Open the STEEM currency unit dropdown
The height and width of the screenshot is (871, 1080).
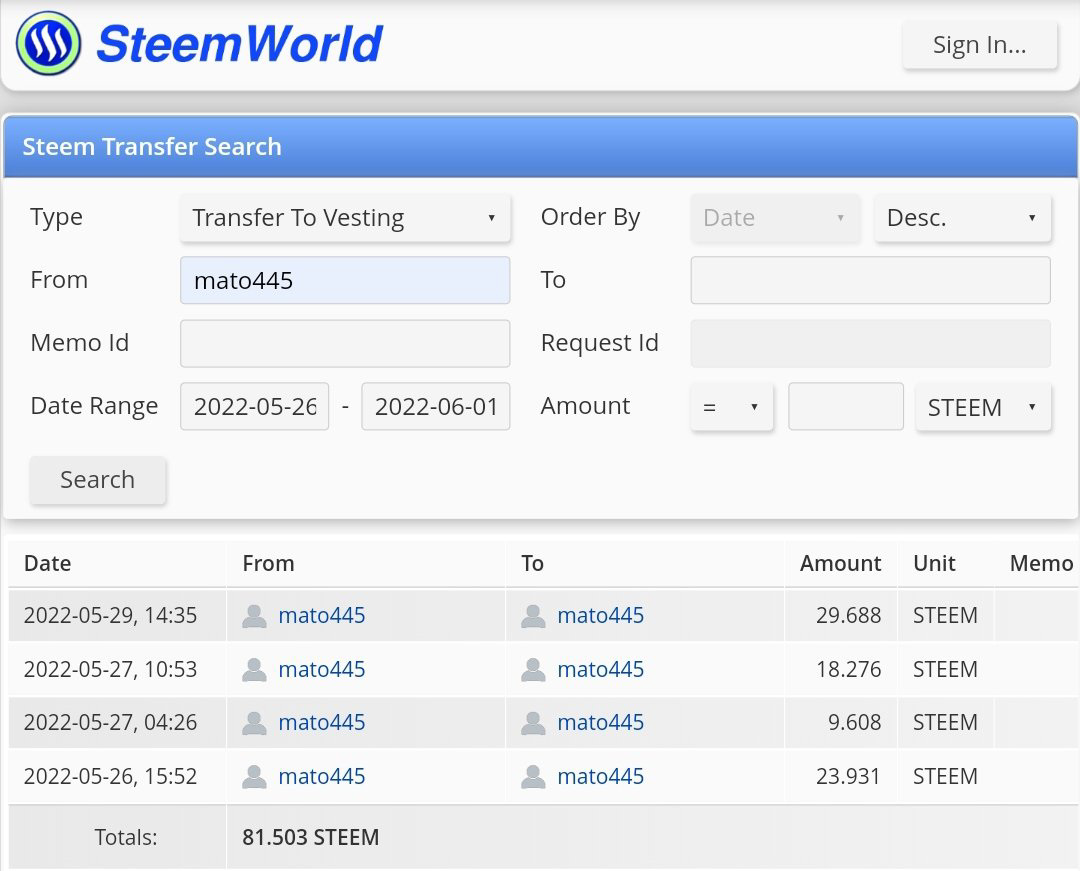tap(983, 407)
